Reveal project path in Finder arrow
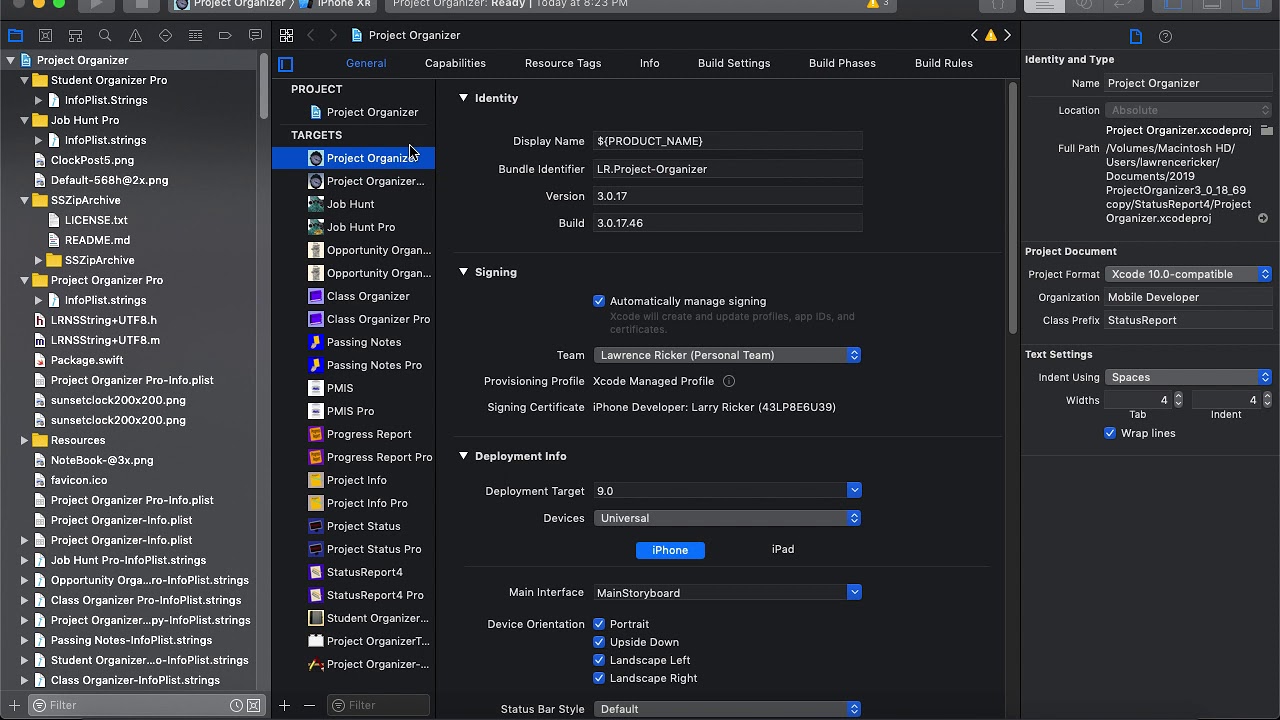 1263,218
